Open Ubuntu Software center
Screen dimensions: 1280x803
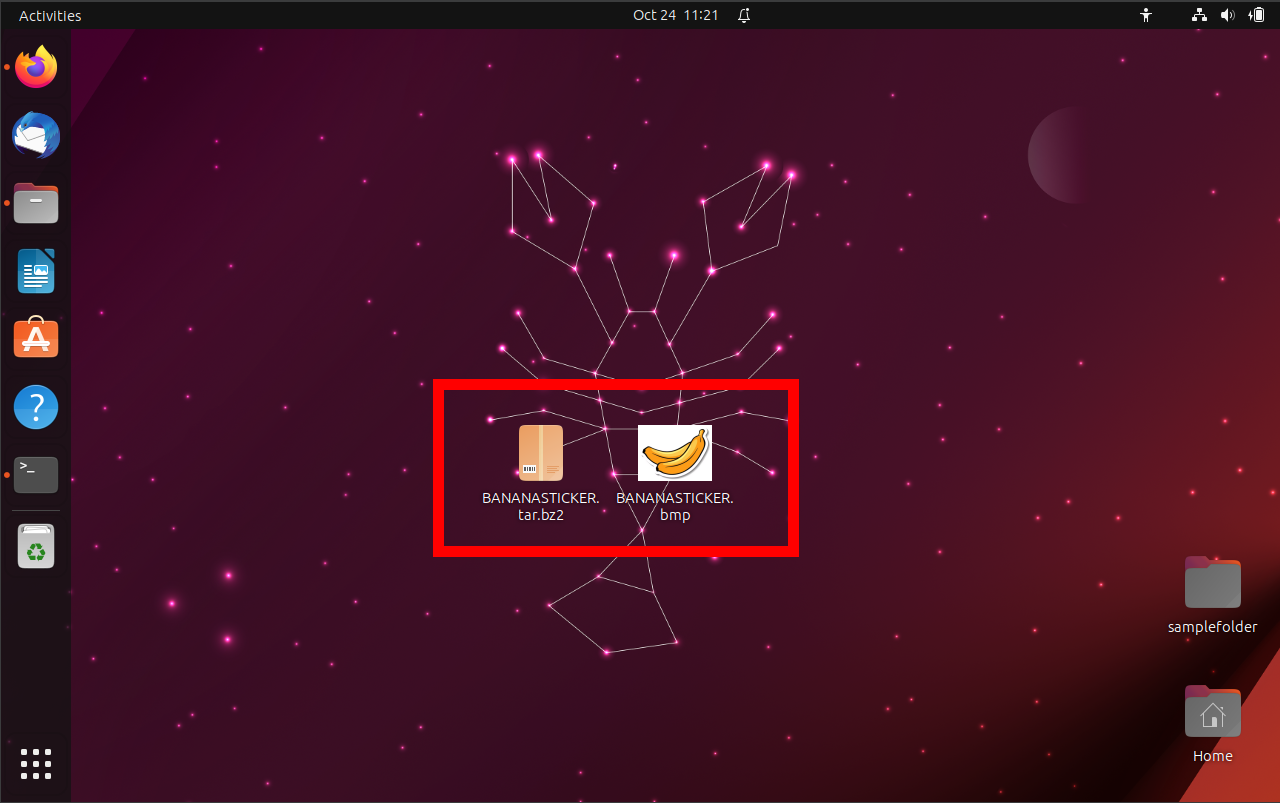tap(36, 339)
